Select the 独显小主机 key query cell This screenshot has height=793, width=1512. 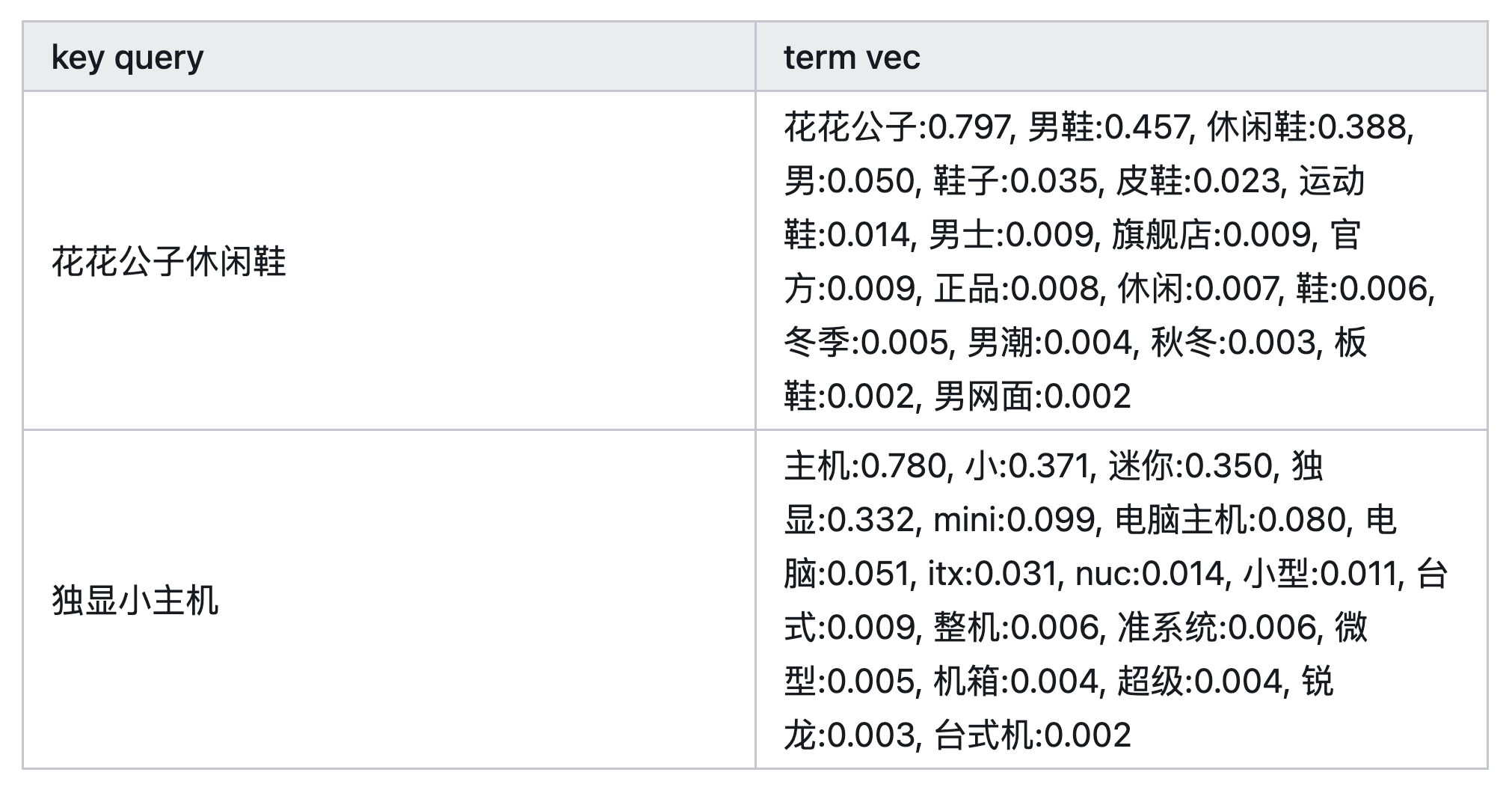(x=135, y=600)
